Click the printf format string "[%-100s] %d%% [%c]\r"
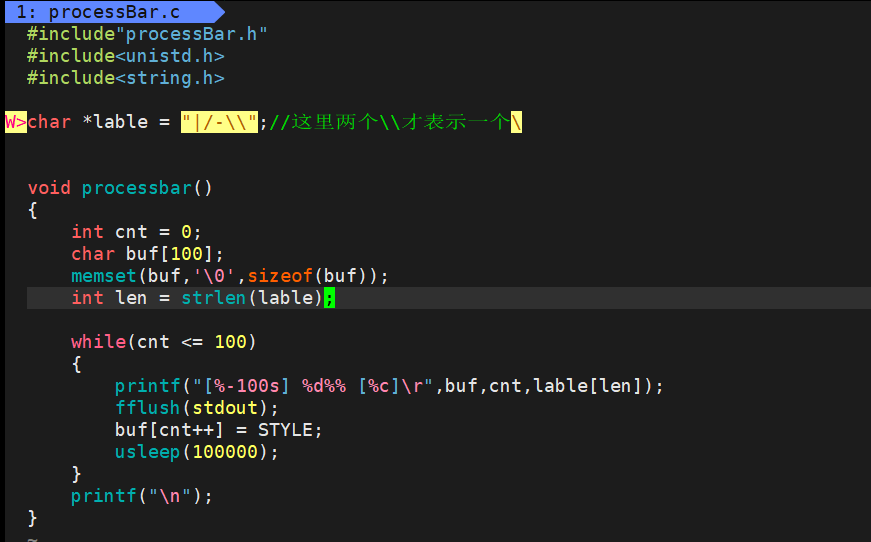 313,386
